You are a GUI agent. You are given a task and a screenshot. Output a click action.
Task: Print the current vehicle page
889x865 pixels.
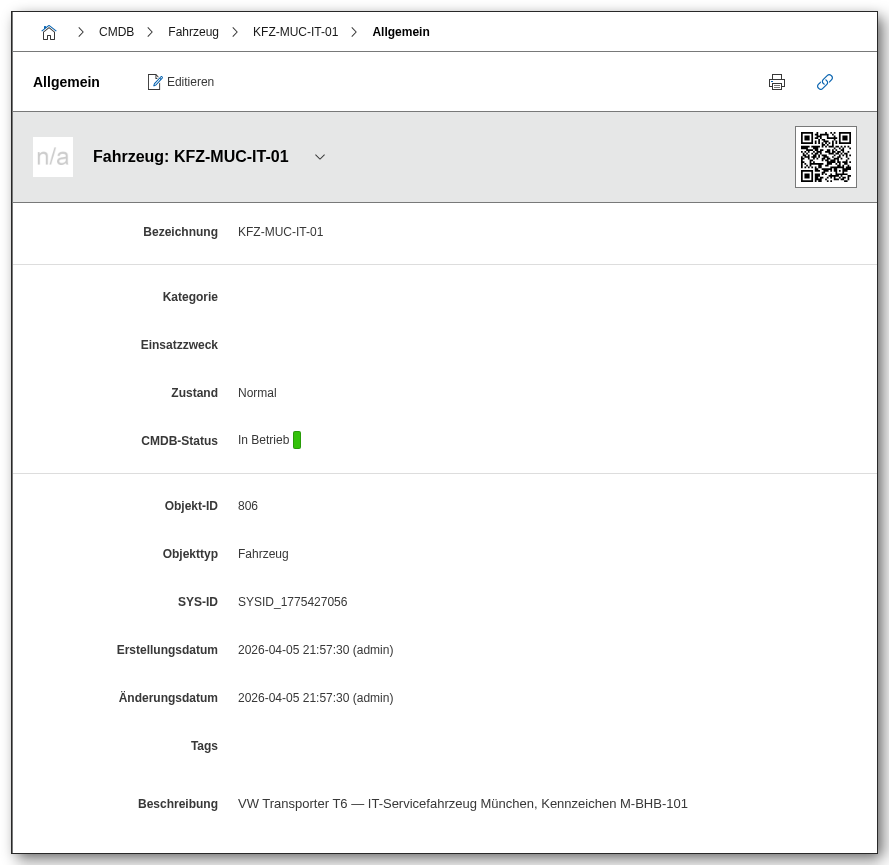pos(777,82)
